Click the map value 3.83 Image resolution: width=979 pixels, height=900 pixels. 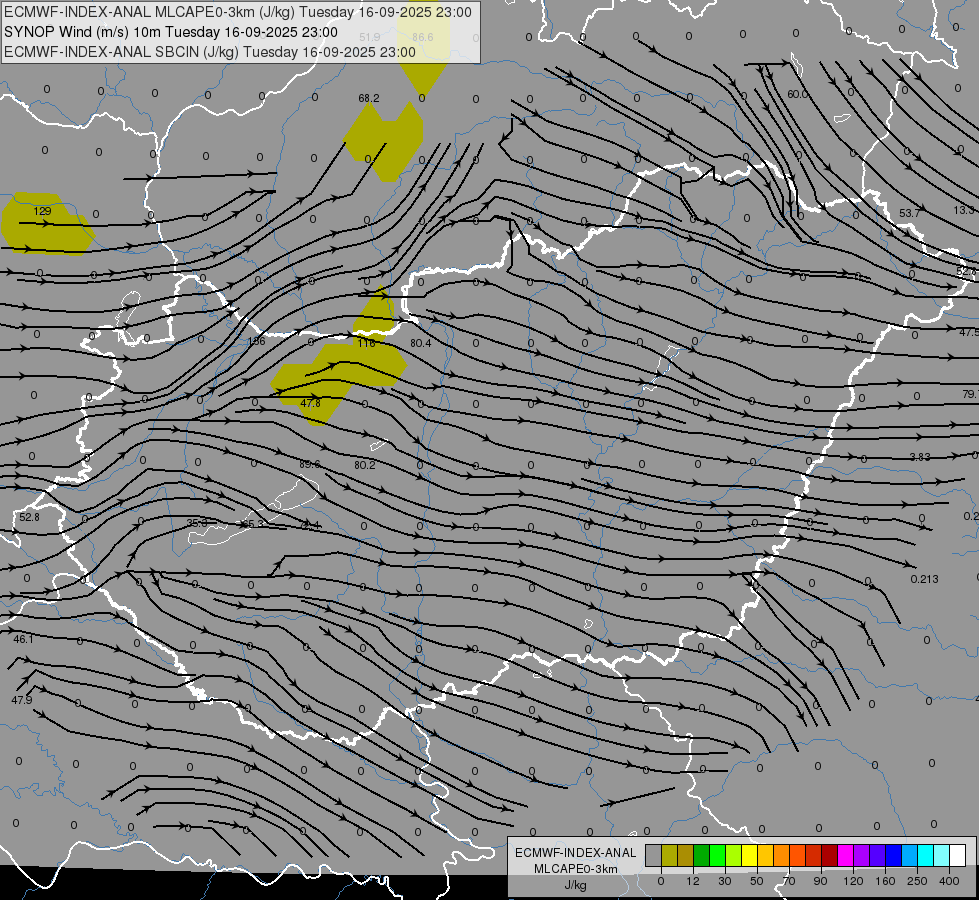(920, 457)
